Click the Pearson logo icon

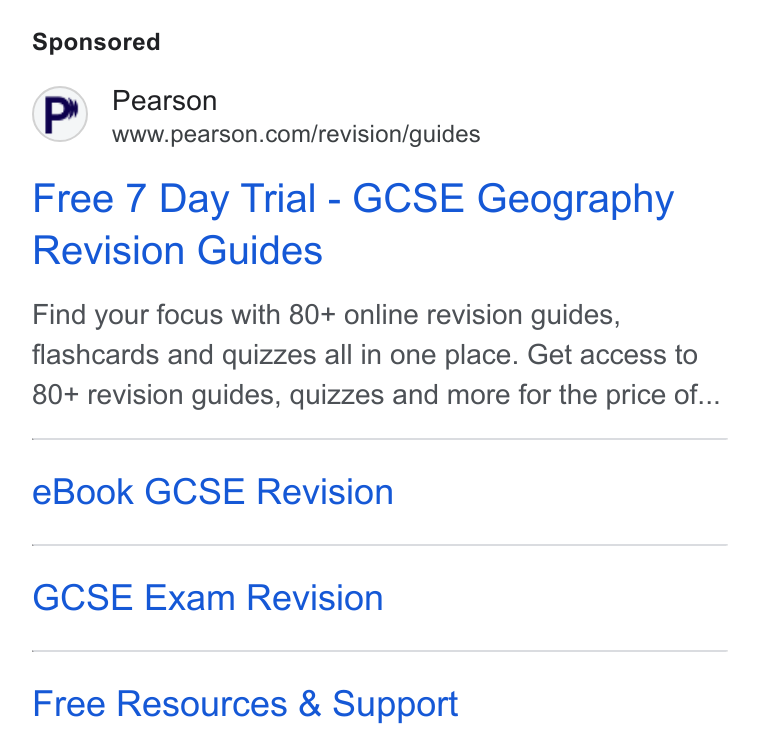point(60,114)
